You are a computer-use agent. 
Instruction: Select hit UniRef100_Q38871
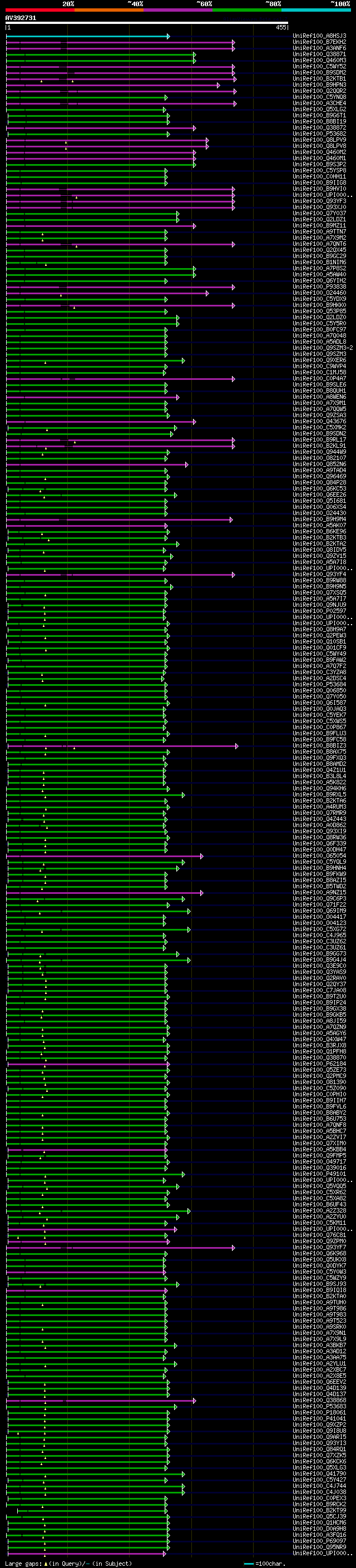(x=319, y=54)
